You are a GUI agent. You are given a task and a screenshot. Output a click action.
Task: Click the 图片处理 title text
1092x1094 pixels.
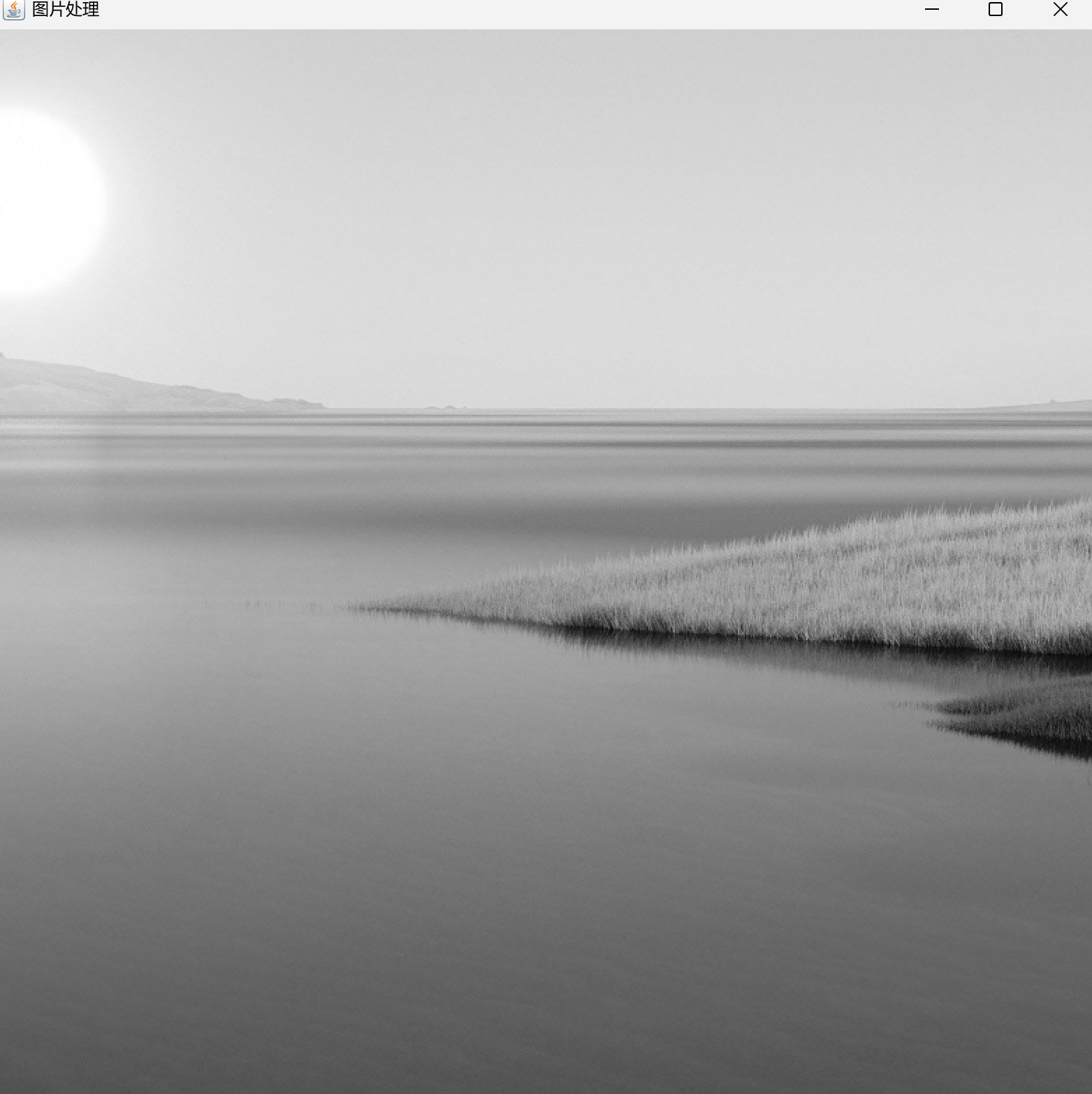pyautogui.click(x=66, y=10)
